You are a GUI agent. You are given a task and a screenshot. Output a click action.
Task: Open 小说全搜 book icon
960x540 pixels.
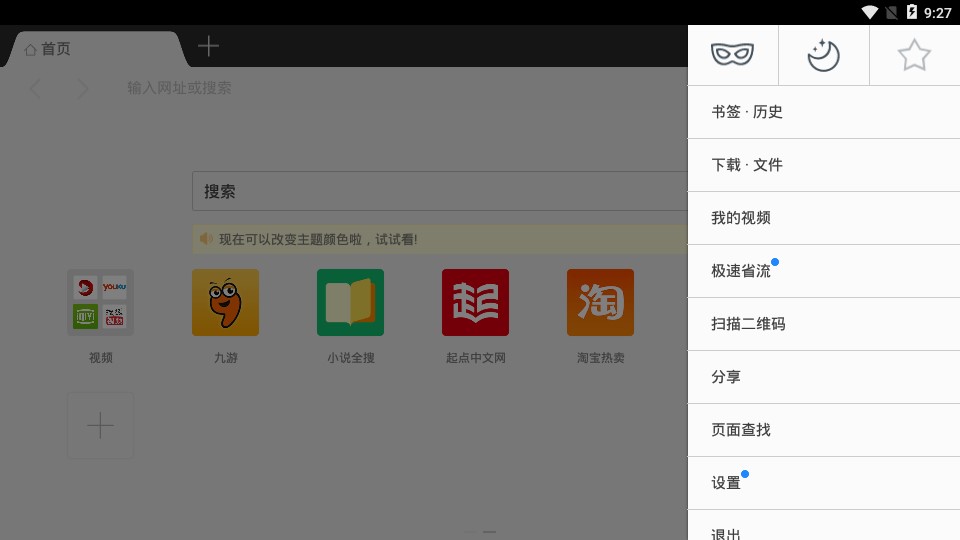pos(350,302)
